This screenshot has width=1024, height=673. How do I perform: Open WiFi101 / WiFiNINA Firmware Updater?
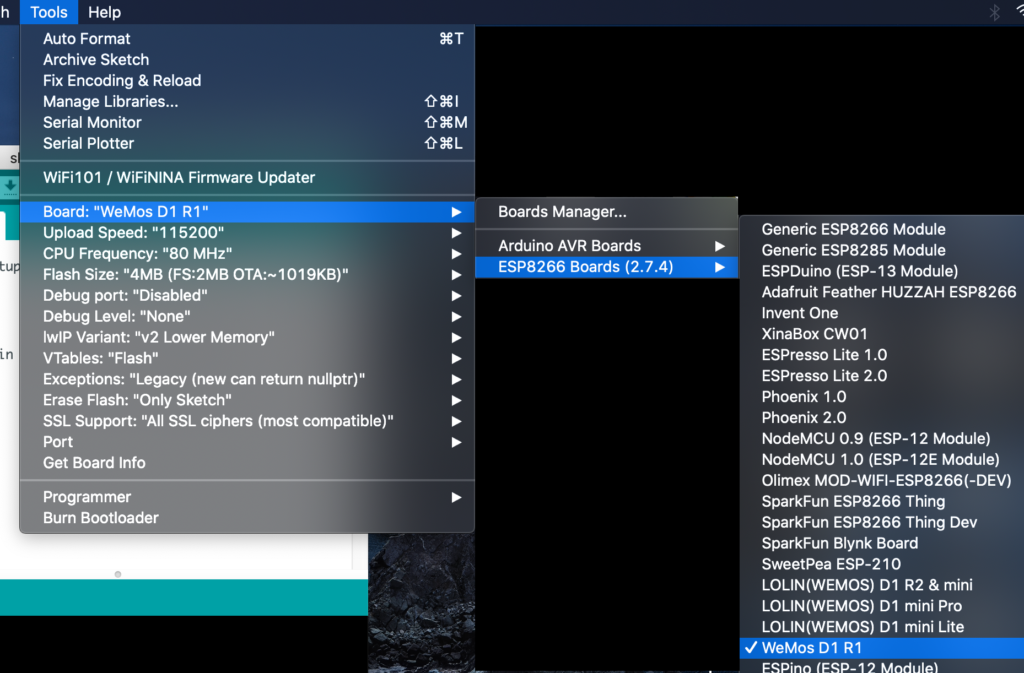[x=248, y=178]
